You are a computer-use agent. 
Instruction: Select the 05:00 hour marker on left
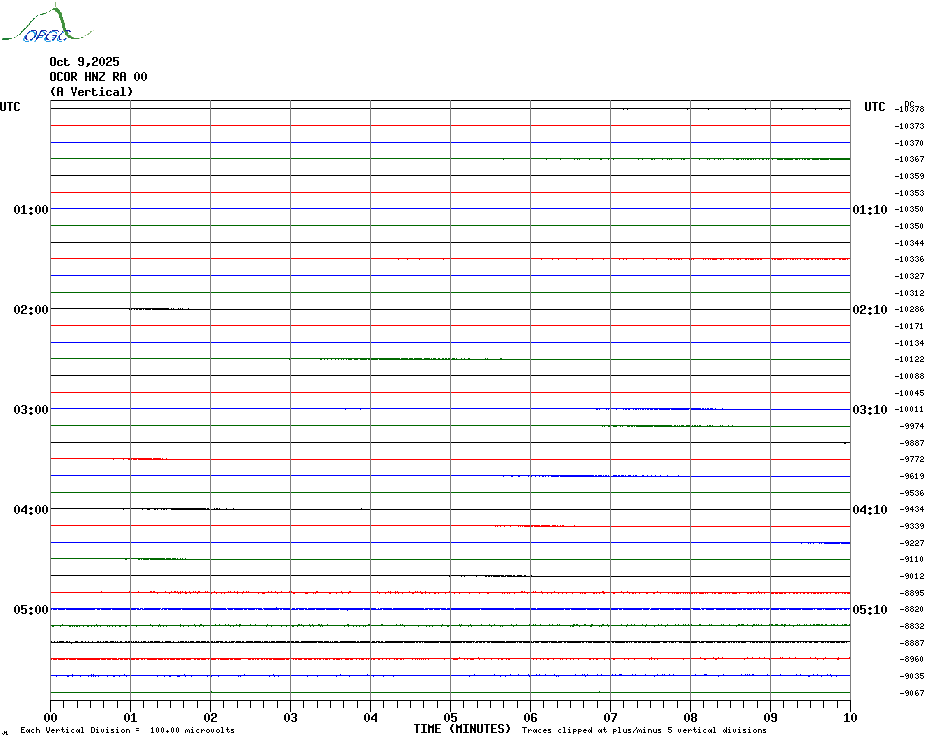click(31, 610)
